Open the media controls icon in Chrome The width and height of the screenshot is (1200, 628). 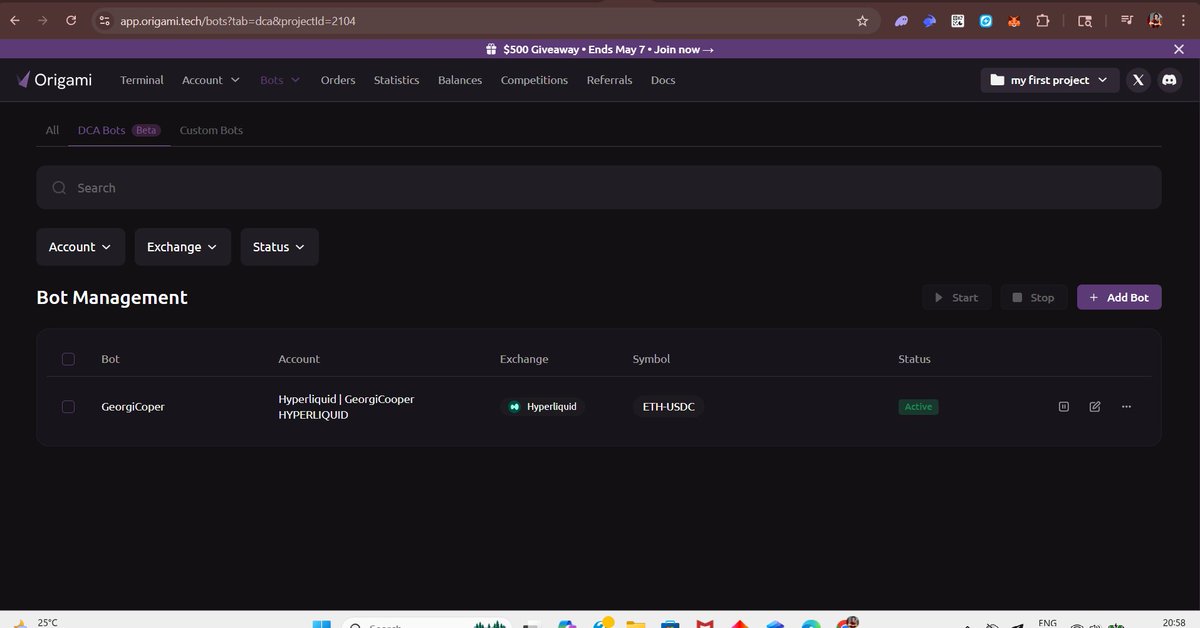(1127, 20)
